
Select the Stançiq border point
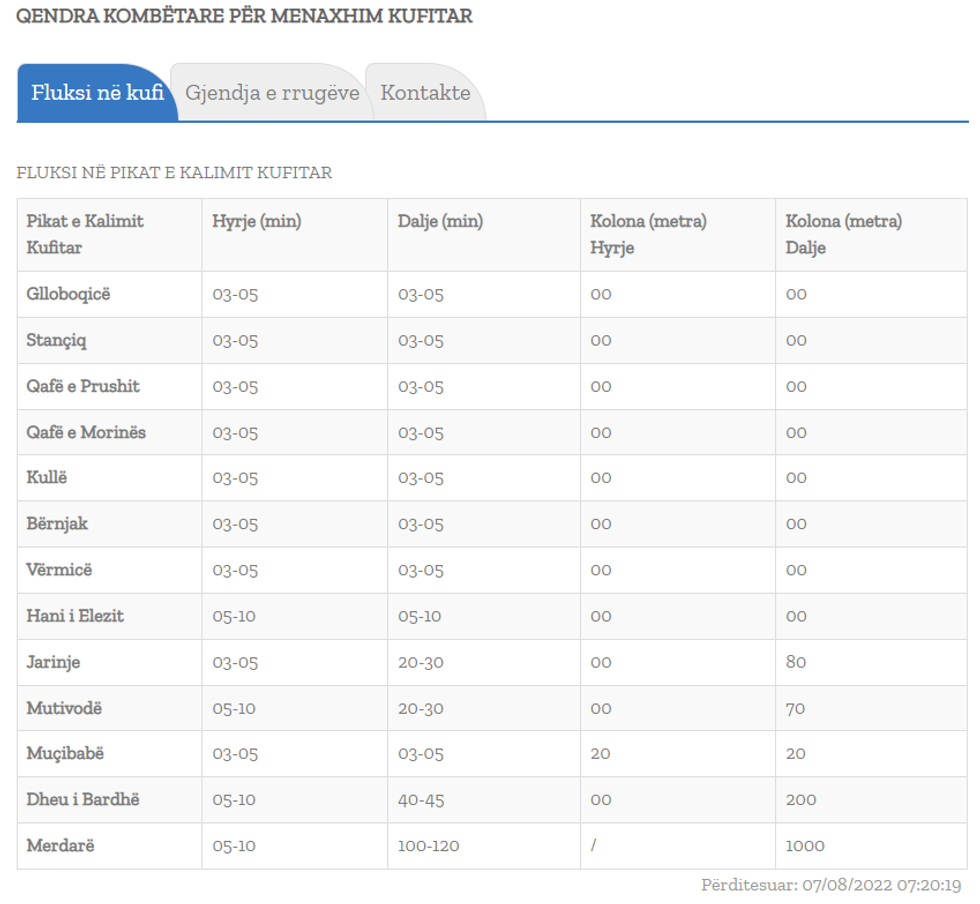point(57,340)
